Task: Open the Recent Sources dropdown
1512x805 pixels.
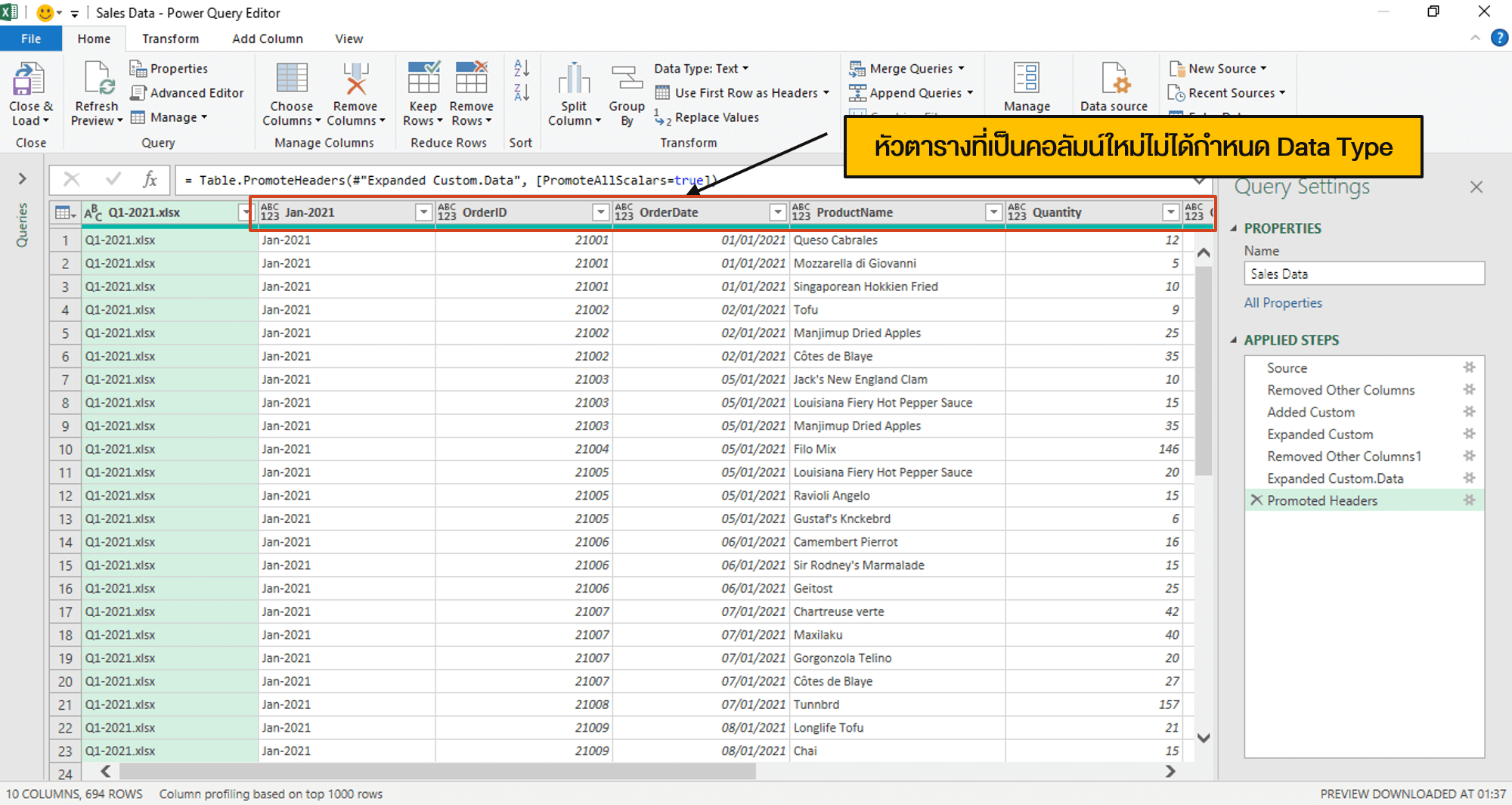Action: [1225, 92]
